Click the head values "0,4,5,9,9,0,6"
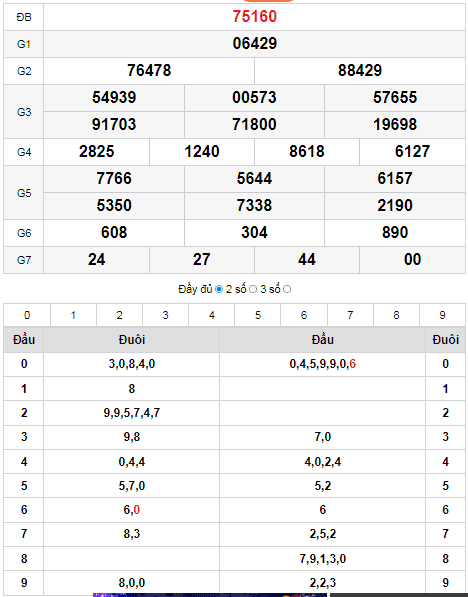468x597 pixels. tap(323, 364)
